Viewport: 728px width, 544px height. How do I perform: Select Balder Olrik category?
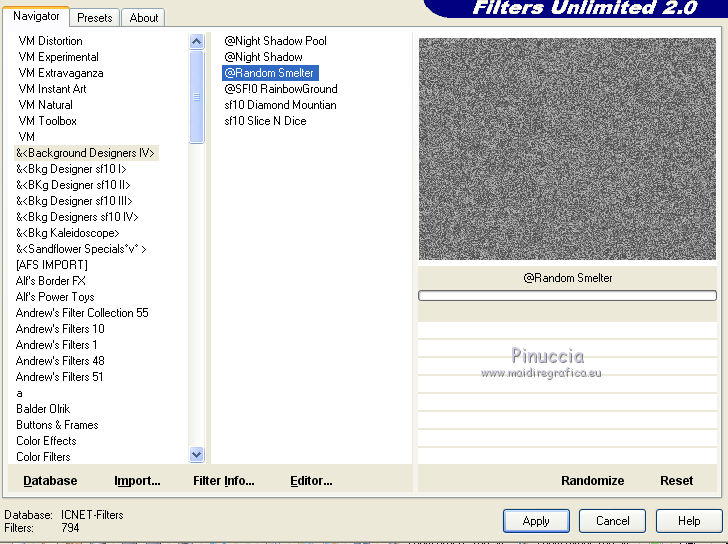point(43,409)
